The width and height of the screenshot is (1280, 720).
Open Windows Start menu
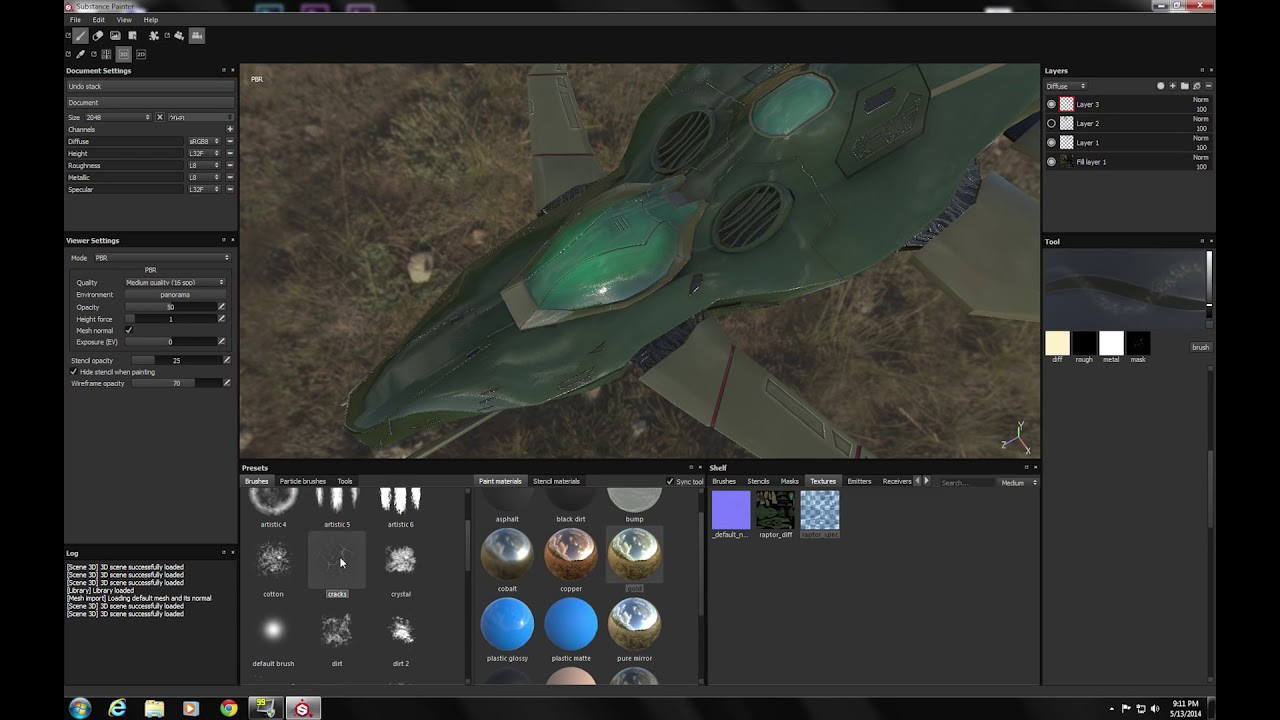pyautogui.click(x=80, y=709)
